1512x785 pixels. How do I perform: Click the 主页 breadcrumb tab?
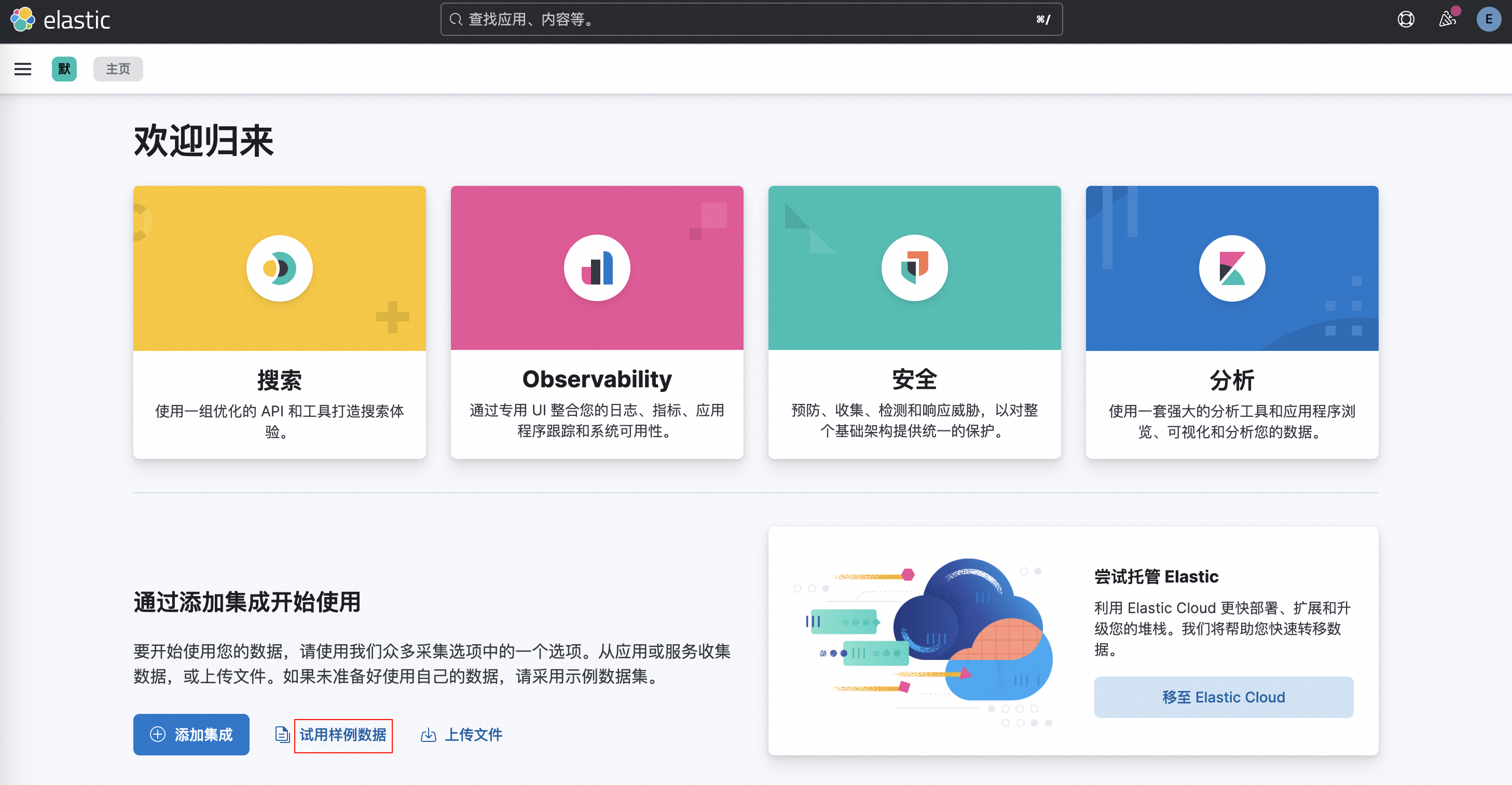[x=118, y=69]
